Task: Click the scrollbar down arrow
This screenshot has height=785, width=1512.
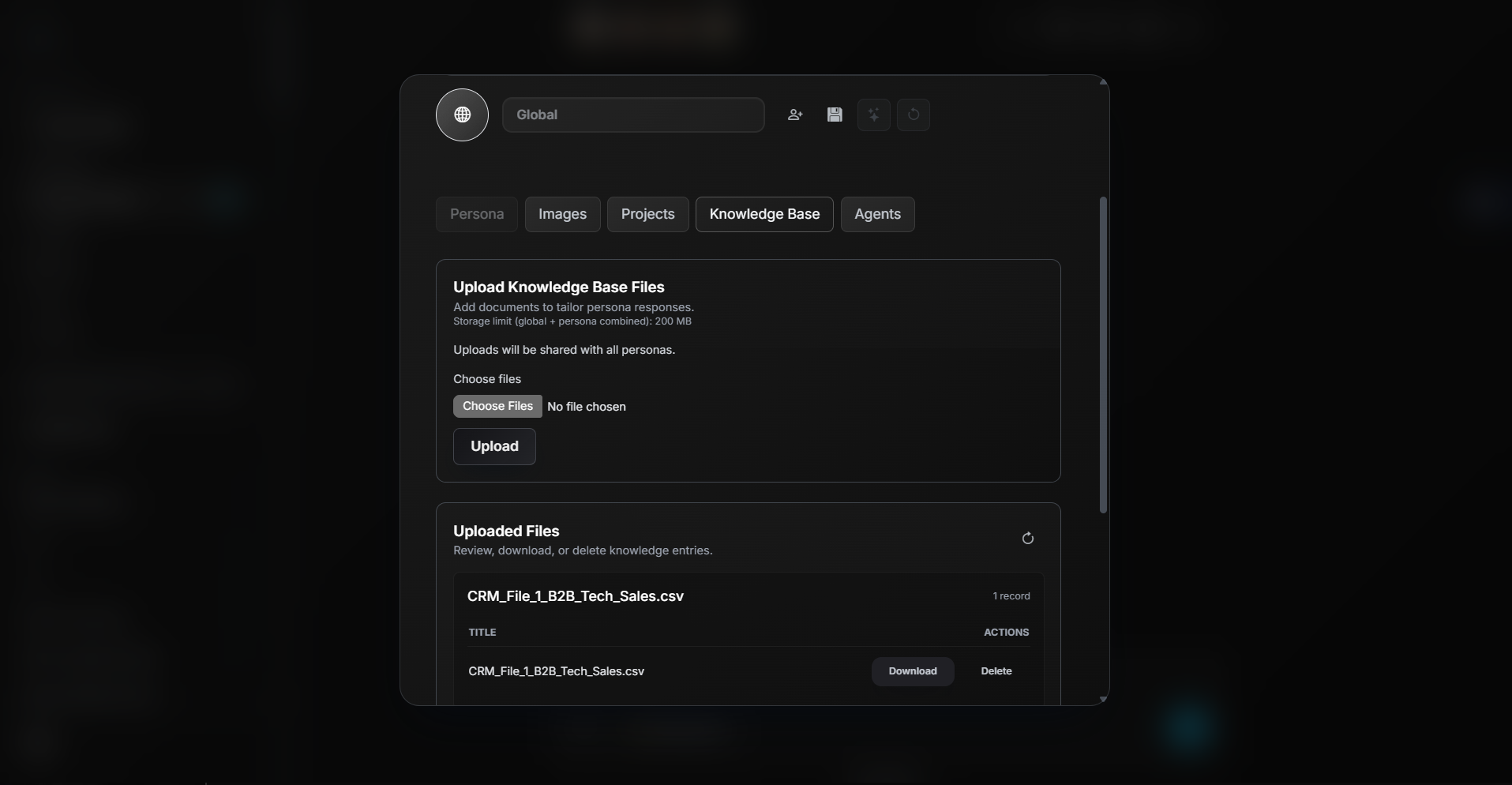Action: click(1103, 699)
